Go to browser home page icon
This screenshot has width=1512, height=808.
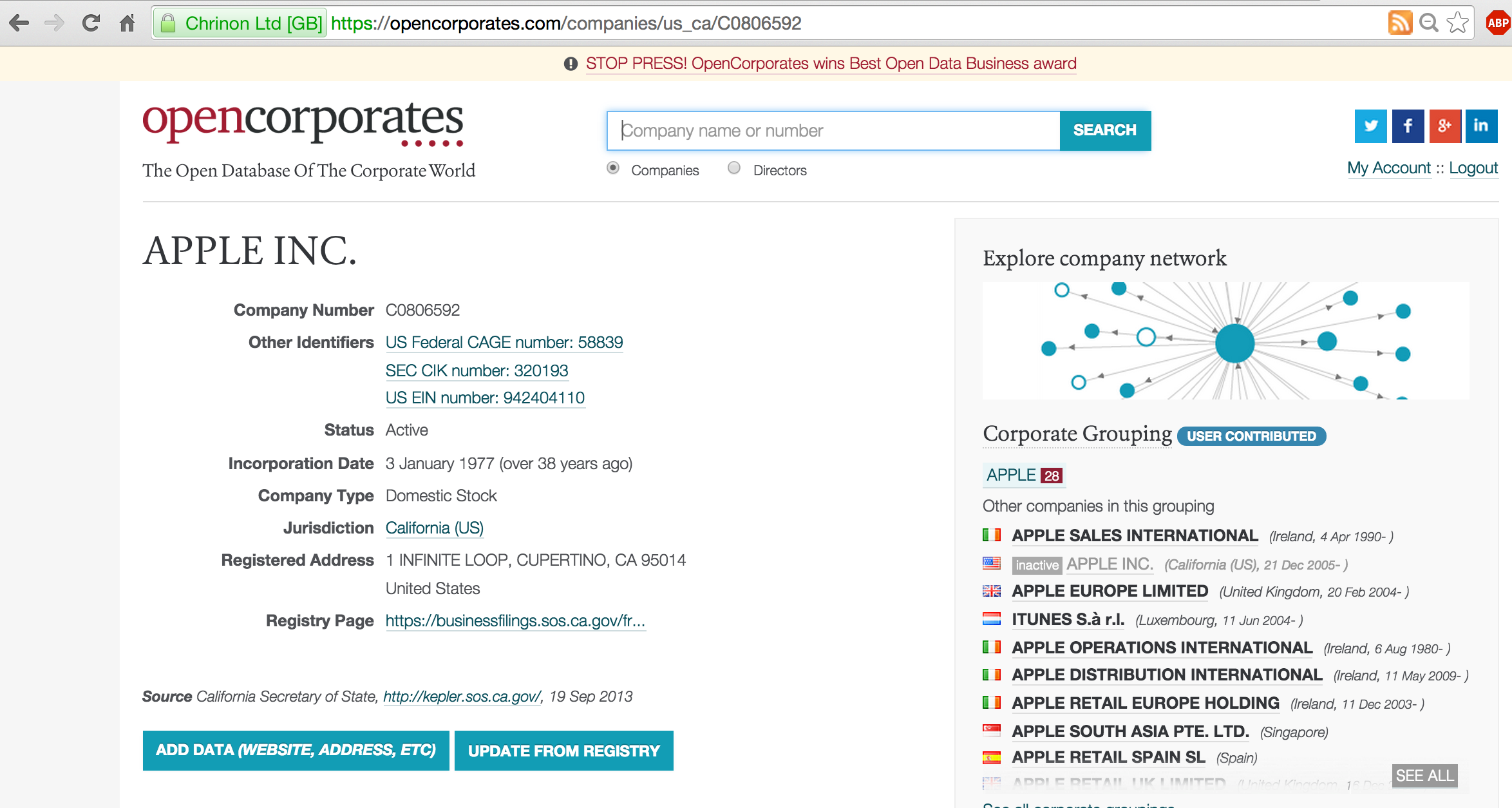click(128, 23)
